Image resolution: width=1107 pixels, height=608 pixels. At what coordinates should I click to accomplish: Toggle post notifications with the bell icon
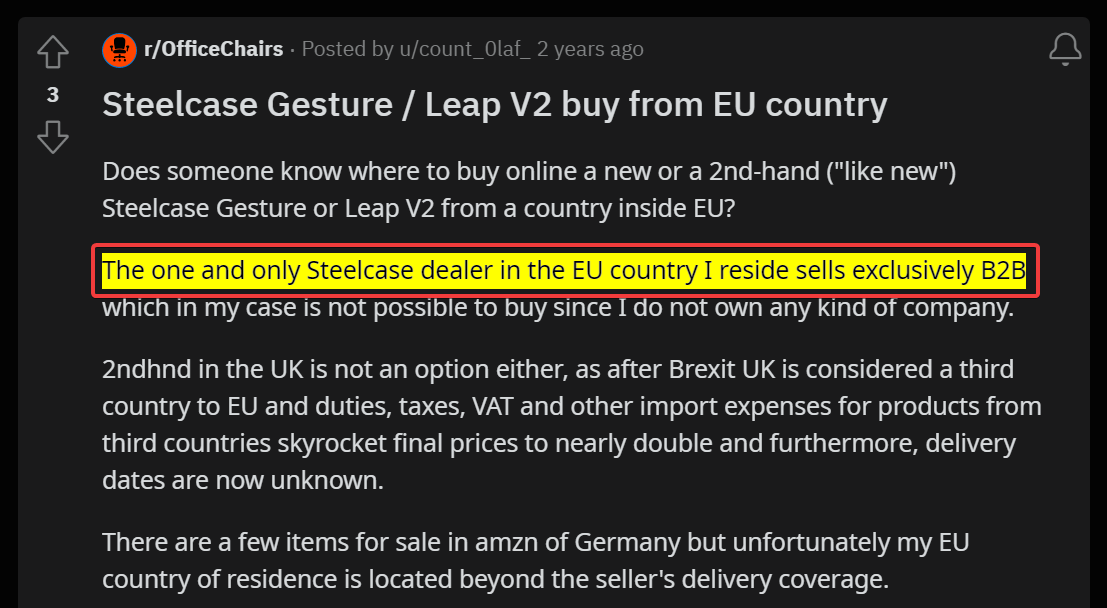point(1065,49)
